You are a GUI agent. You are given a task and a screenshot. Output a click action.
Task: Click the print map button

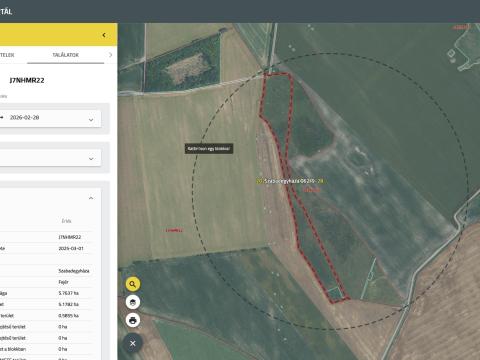(x=133, y=320)
